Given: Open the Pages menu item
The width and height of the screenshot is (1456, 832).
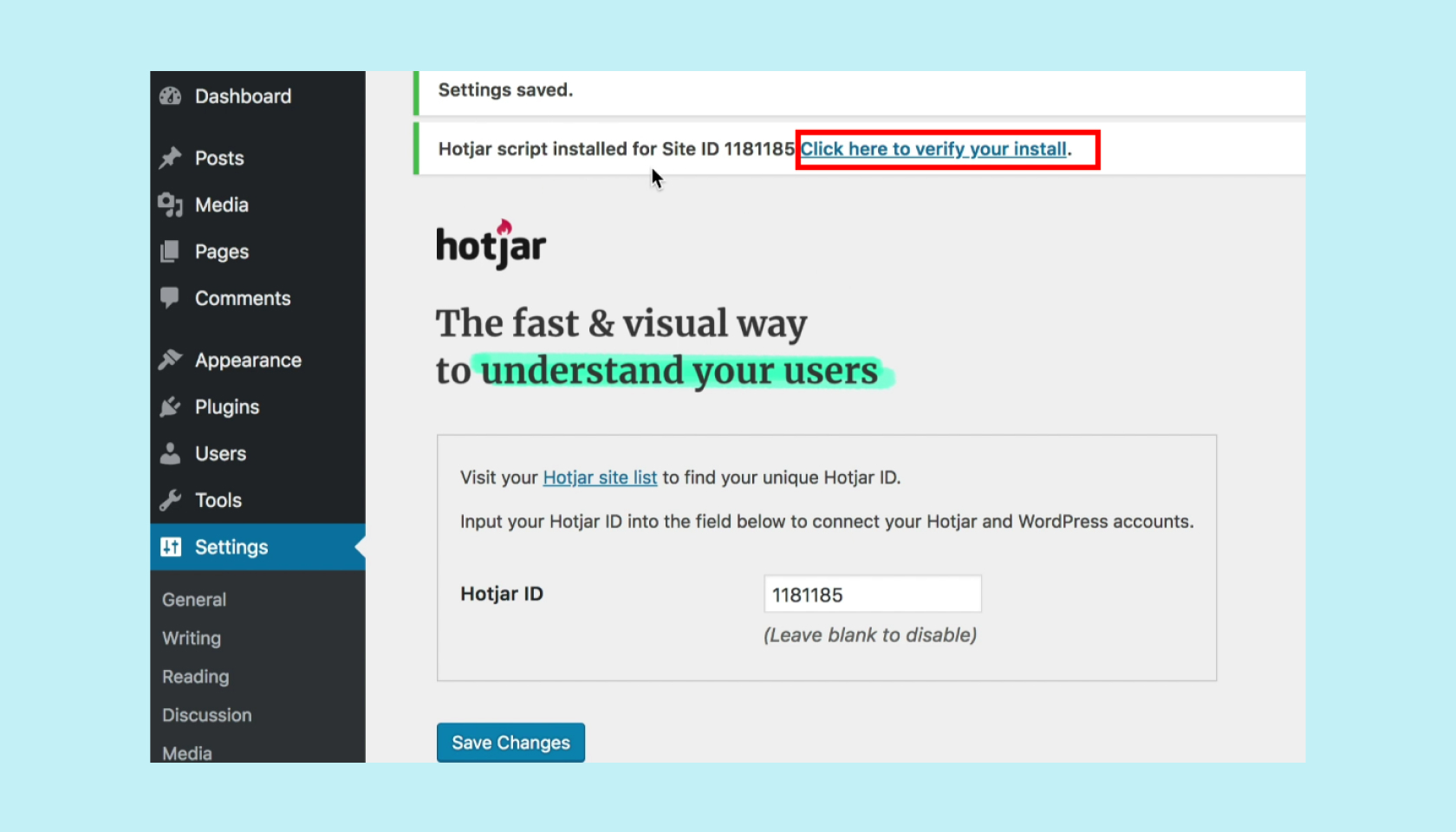Looking at the screenshot, I should pos(257,251).
